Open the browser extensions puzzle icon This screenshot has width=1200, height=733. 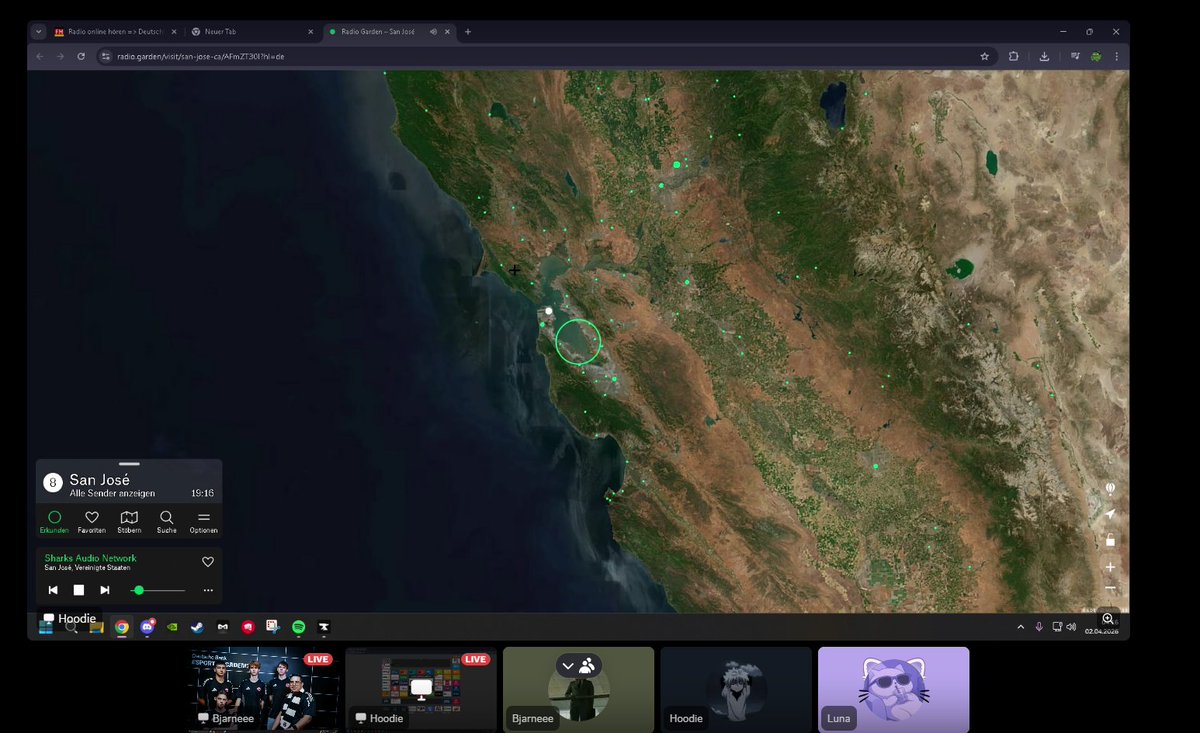(x=1013, y=56)
